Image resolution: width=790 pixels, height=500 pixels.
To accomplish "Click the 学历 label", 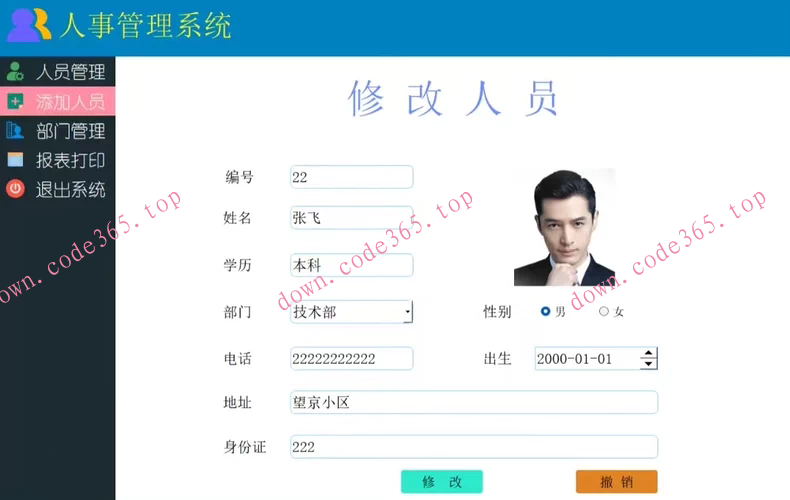I will (x=237, y=265).
